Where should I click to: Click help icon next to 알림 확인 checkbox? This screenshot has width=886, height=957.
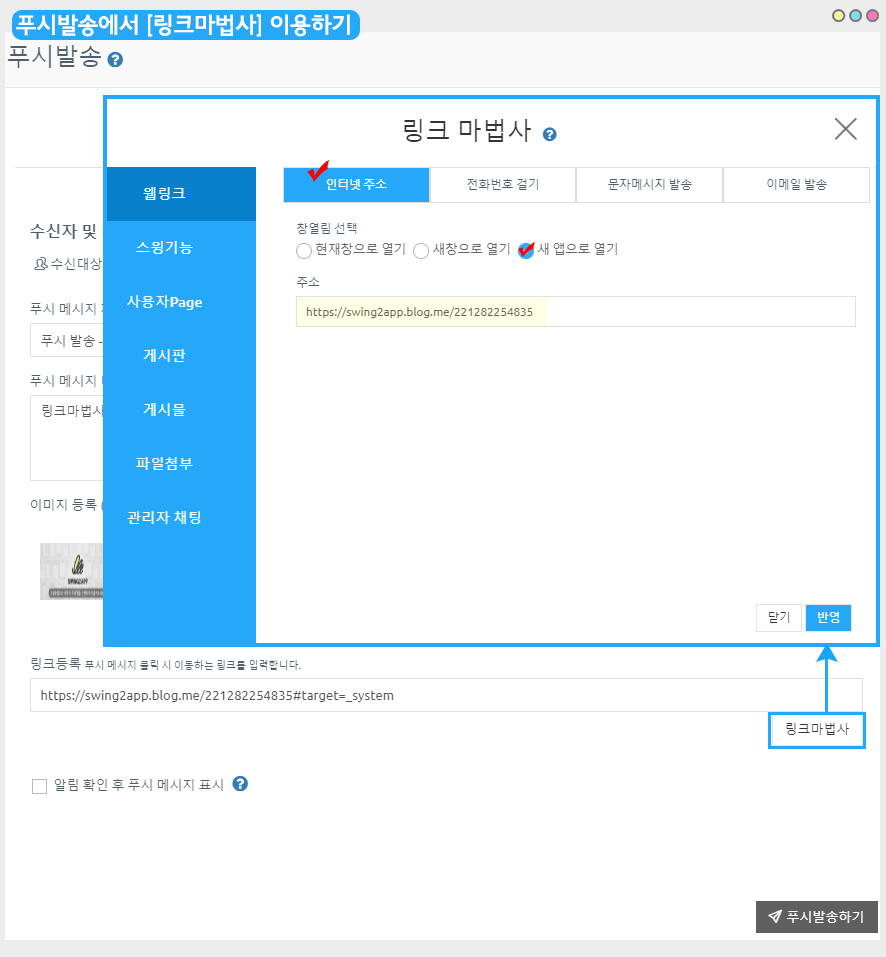click(240, 784)
